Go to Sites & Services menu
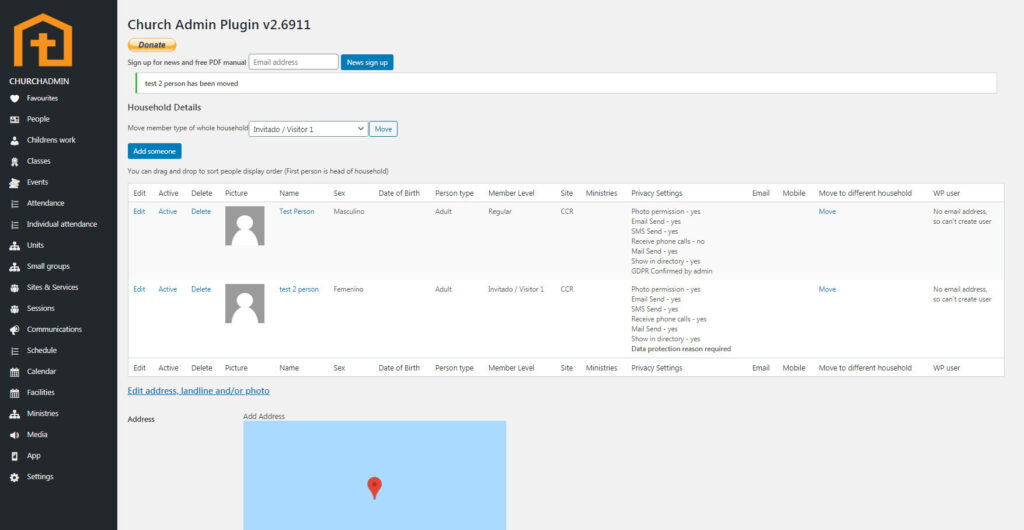The width and height of the screenshot is (1024, 530). [x=51, y=287]
